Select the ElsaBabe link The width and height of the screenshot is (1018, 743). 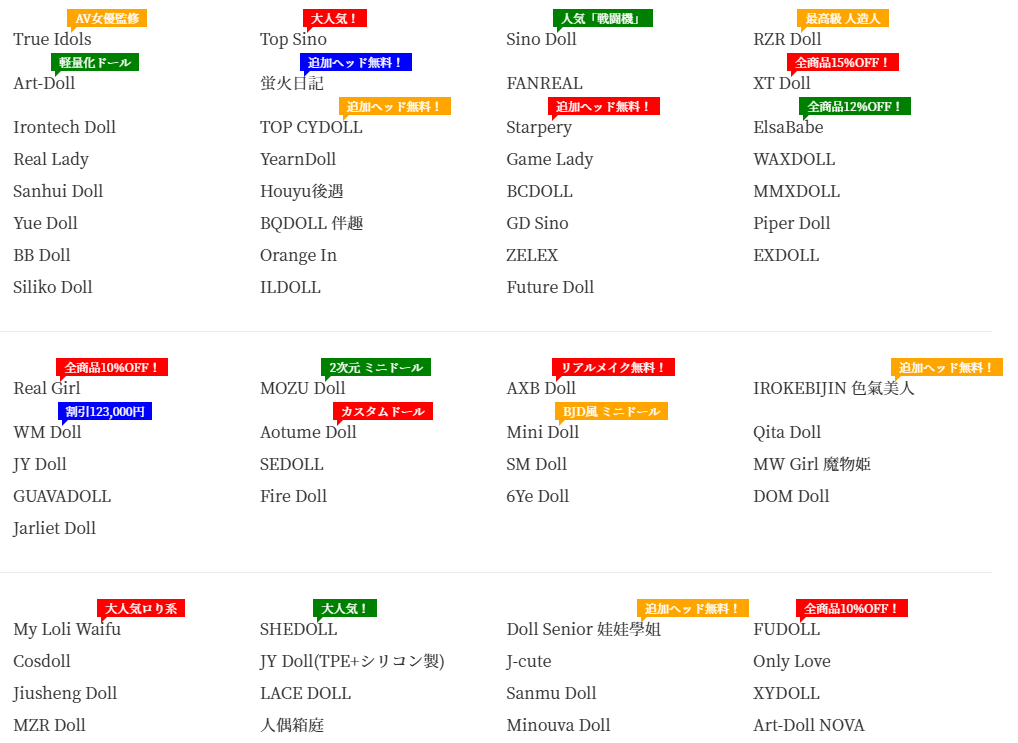(x=788, y=127)
